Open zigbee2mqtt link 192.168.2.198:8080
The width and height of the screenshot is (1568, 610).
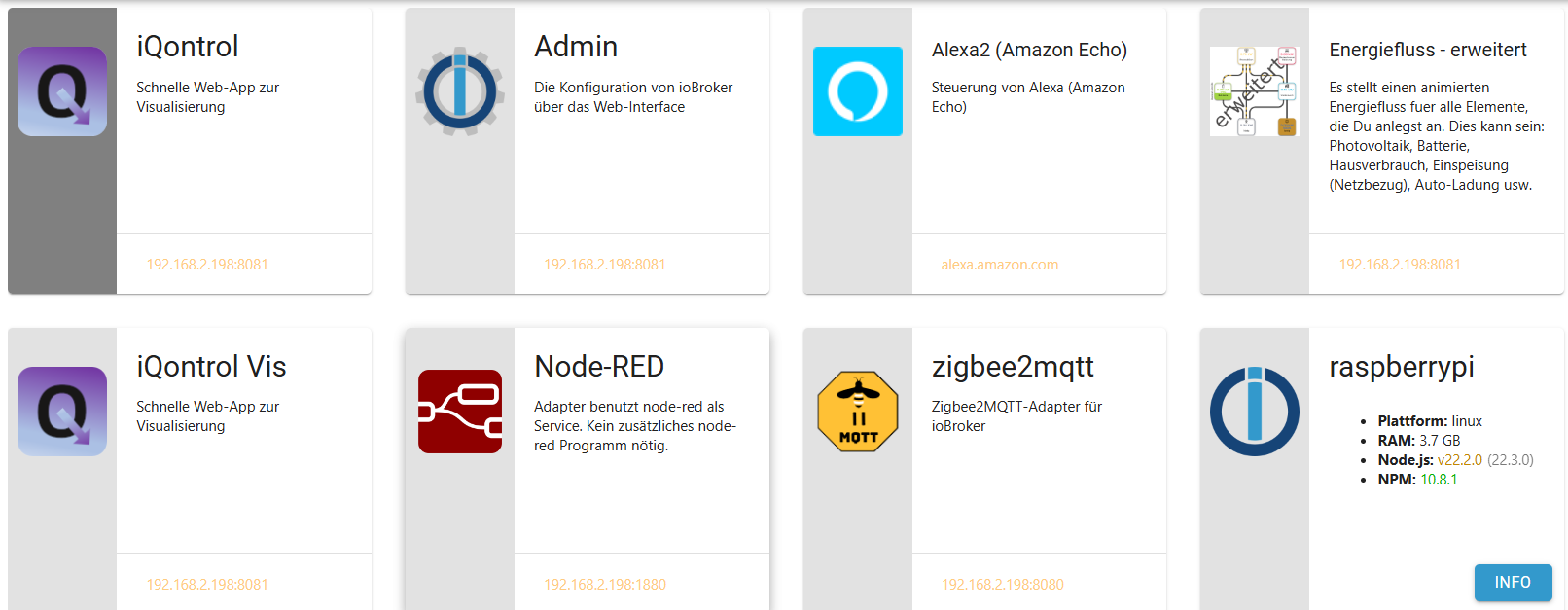click(1002, 585)
